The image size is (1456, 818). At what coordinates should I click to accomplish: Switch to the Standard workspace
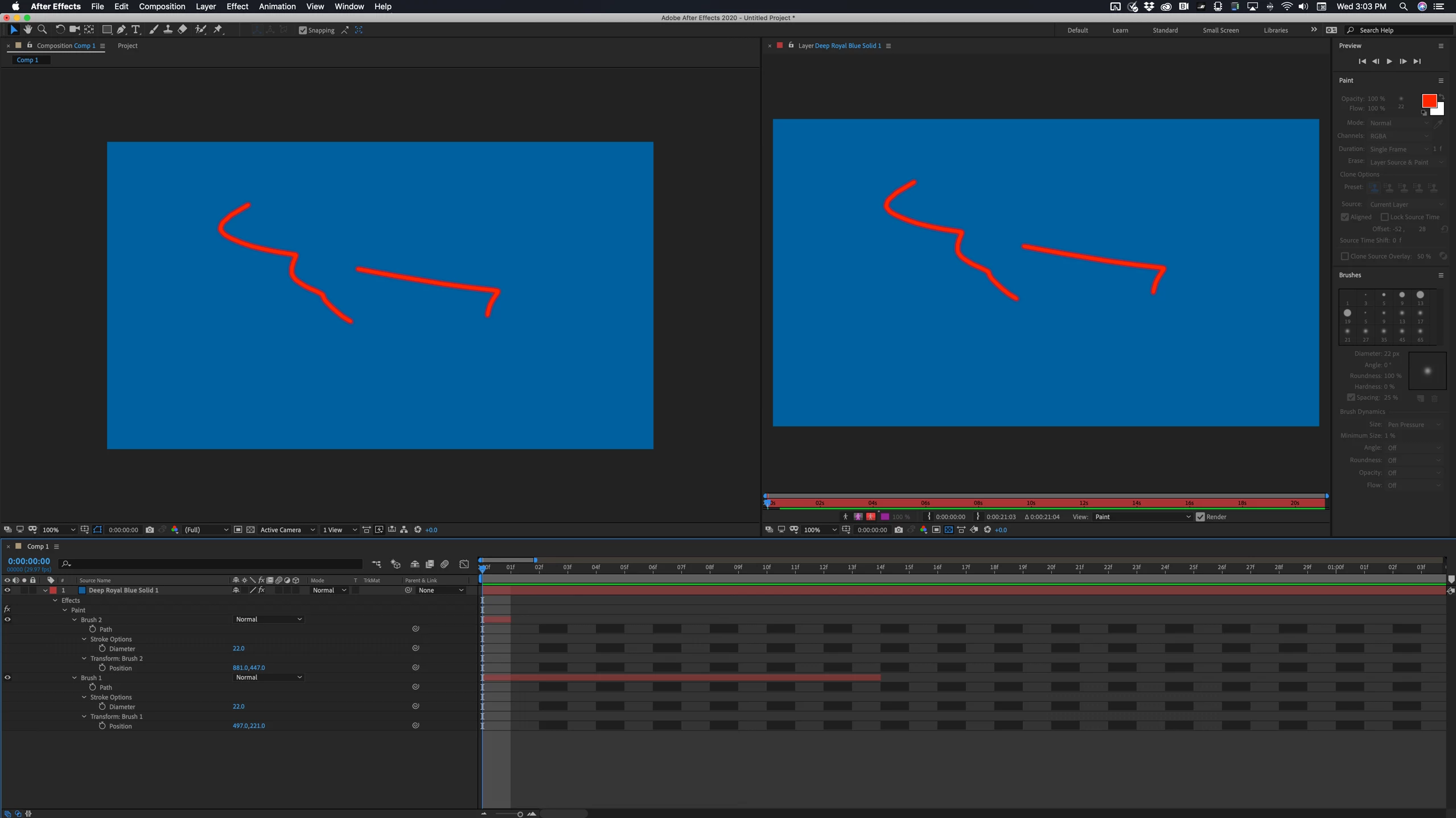point(1165,30)
